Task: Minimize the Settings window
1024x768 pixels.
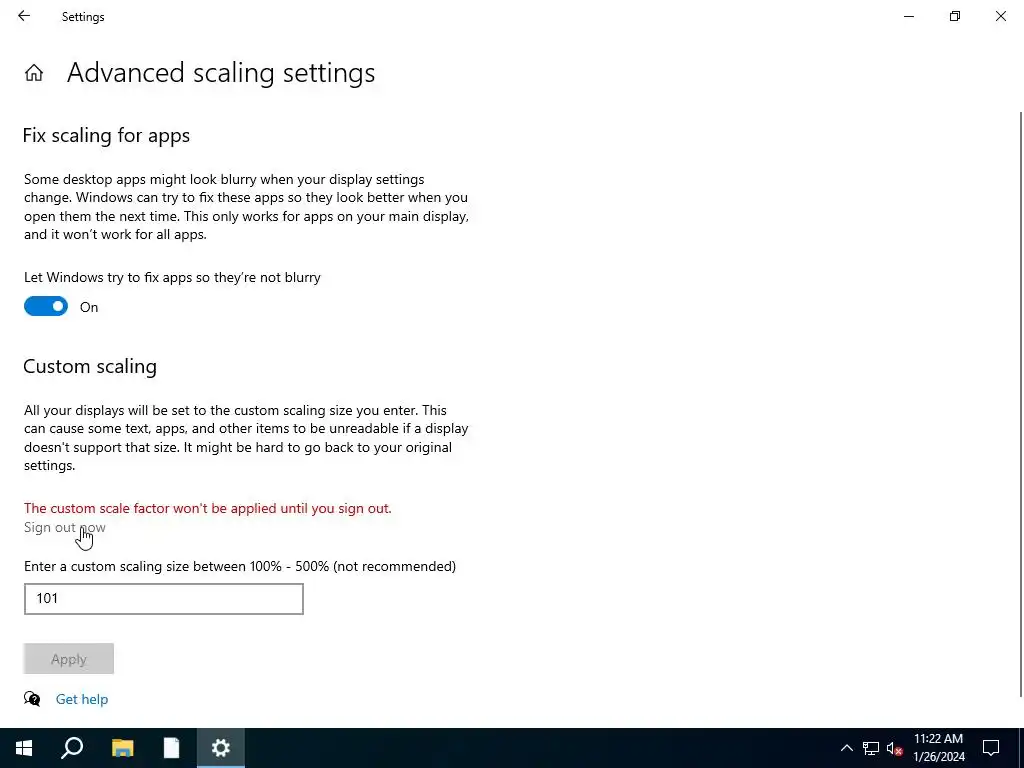Action: (908, 16)
